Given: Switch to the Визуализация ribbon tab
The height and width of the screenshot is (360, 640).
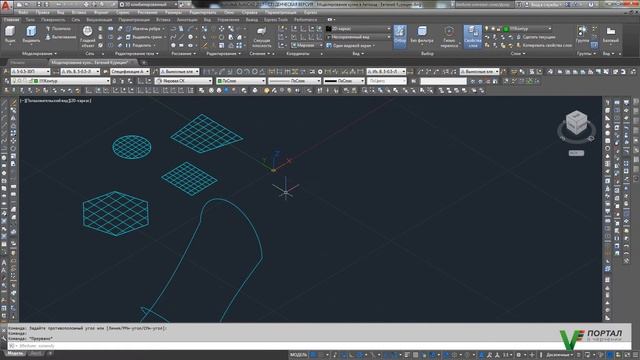Looking at the screenshot, I should point(99,20).
